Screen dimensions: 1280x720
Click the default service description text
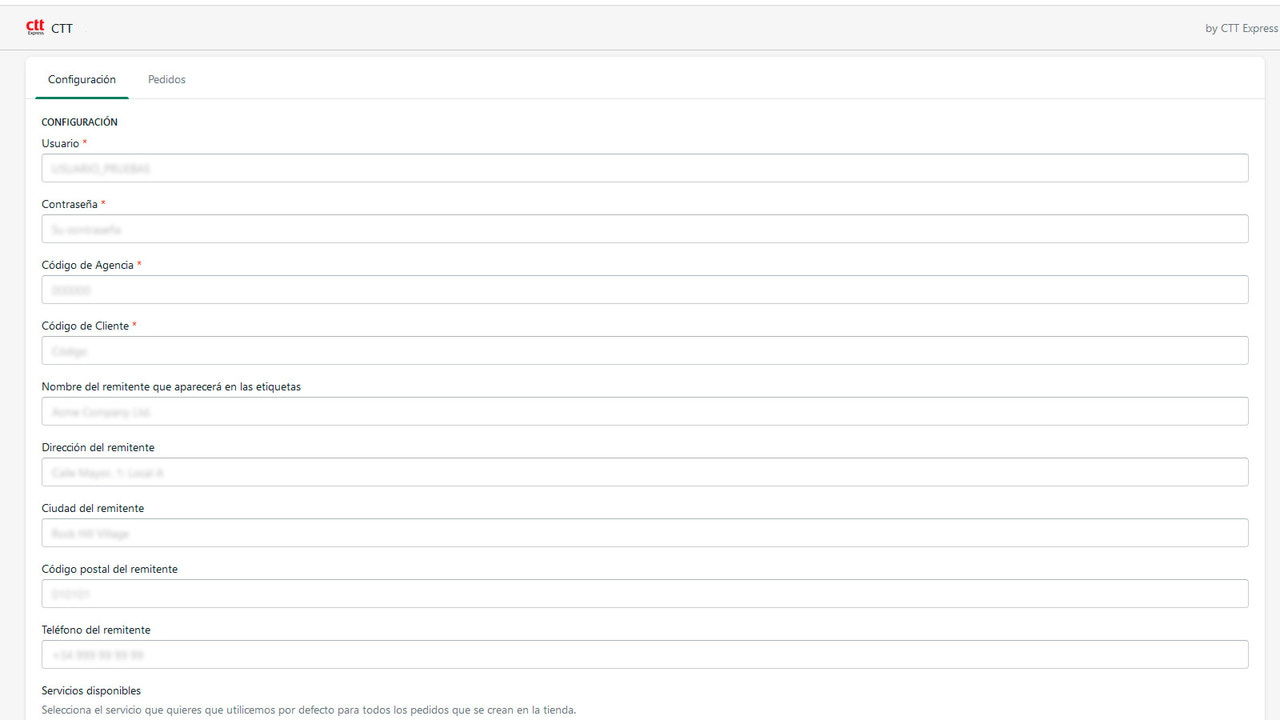(x=307, y=709)
